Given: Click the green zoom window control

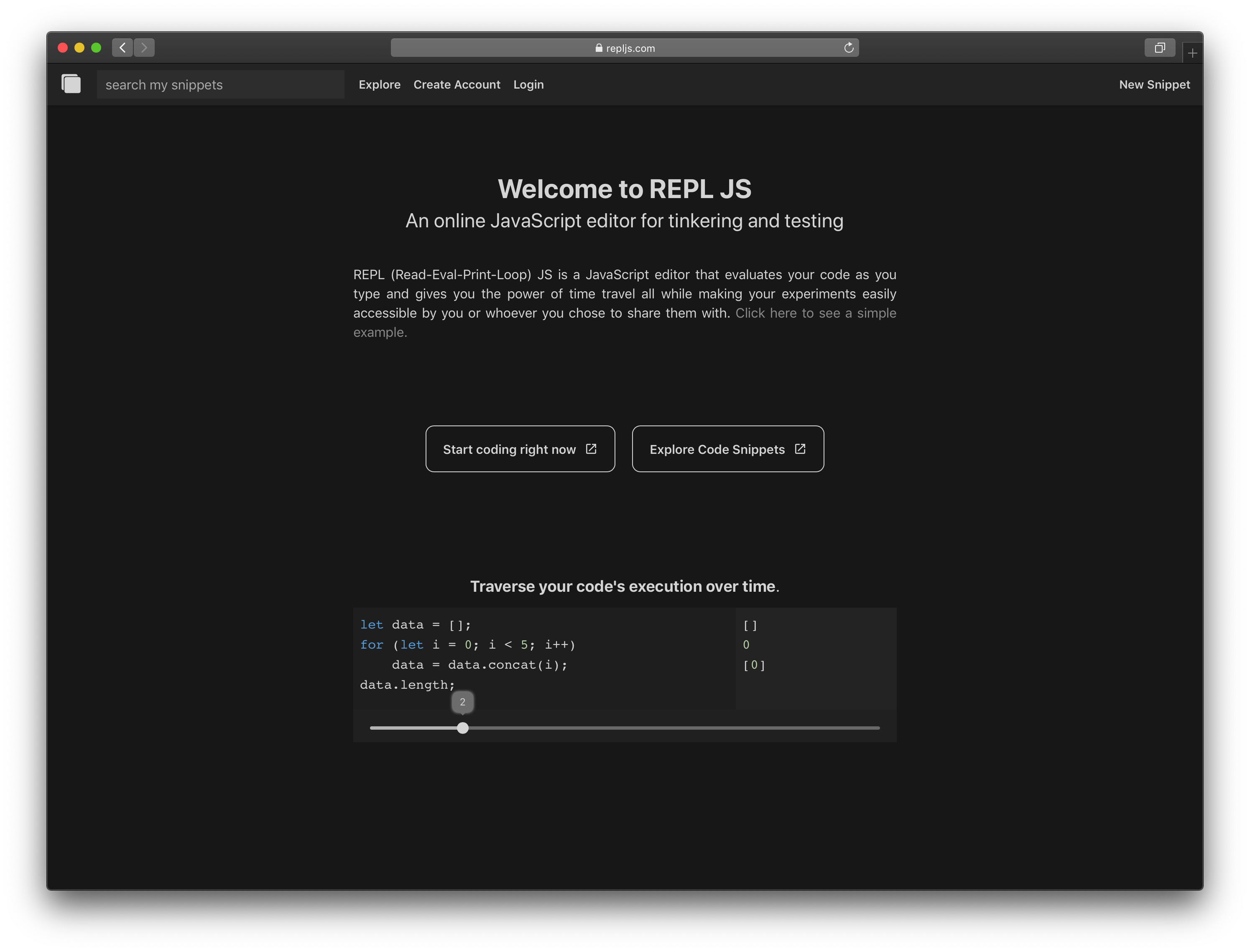Looking at the screenshot, I should [x=97, y=48].
